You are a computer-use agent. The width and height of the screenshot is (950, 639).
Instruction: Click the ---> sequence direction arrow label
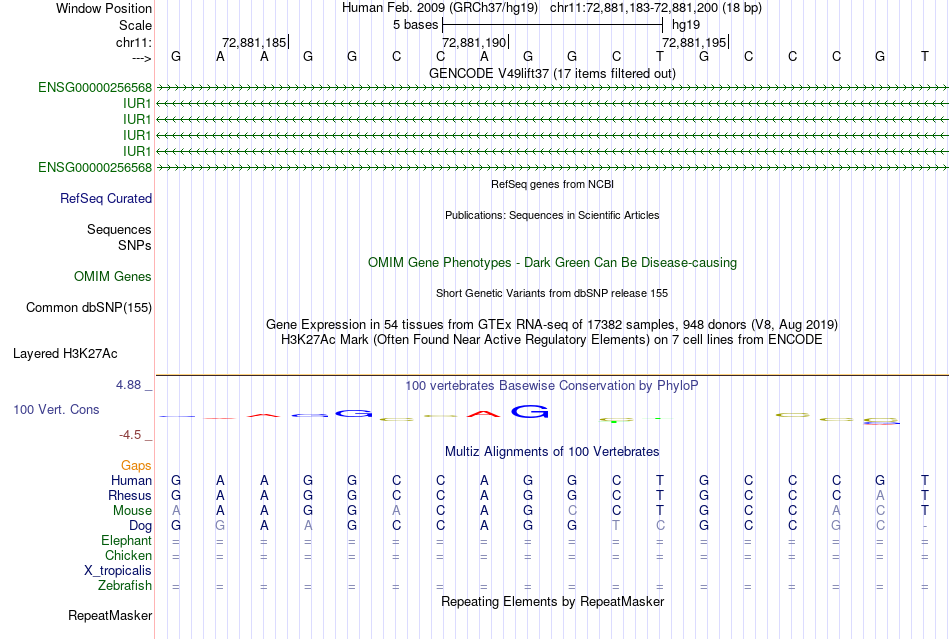pos(141,58)
